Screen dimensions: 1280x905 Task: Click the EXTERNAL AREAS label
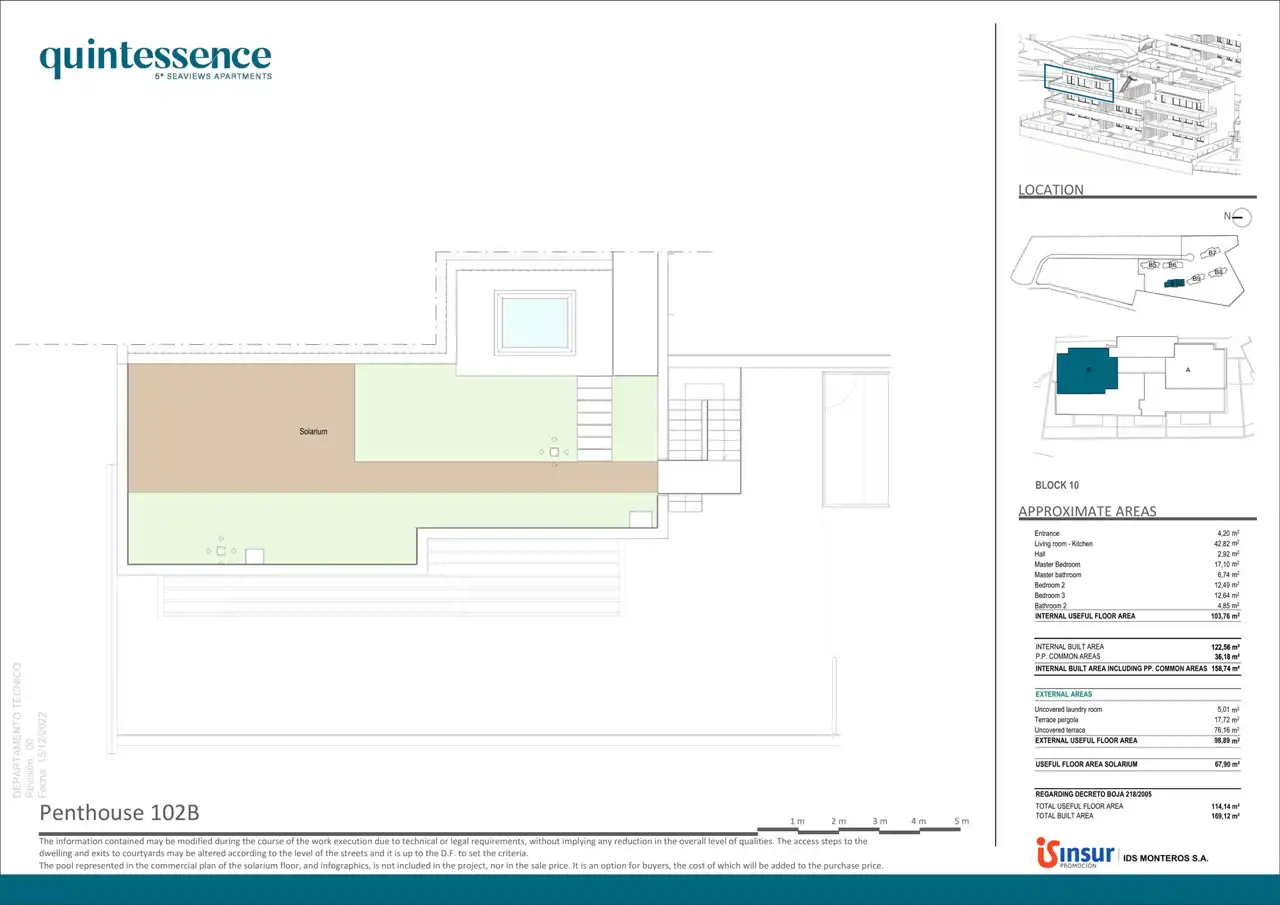coord(1063,694)
